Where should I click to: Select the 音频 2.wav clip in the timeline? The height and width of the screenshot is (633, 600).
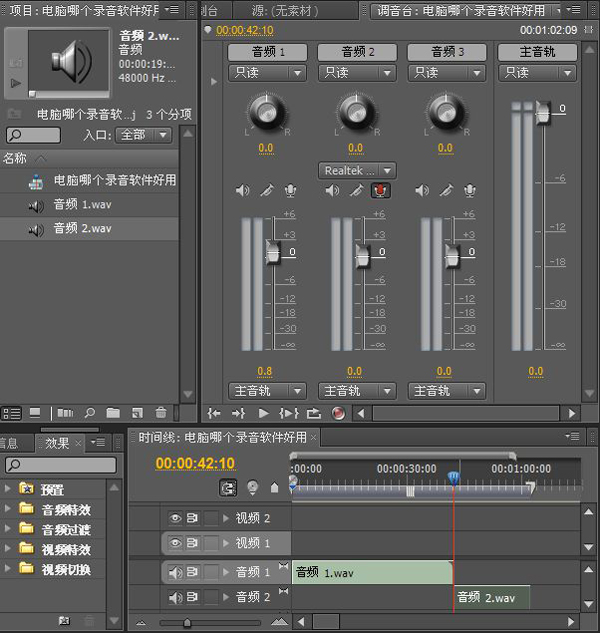point(492,597)
